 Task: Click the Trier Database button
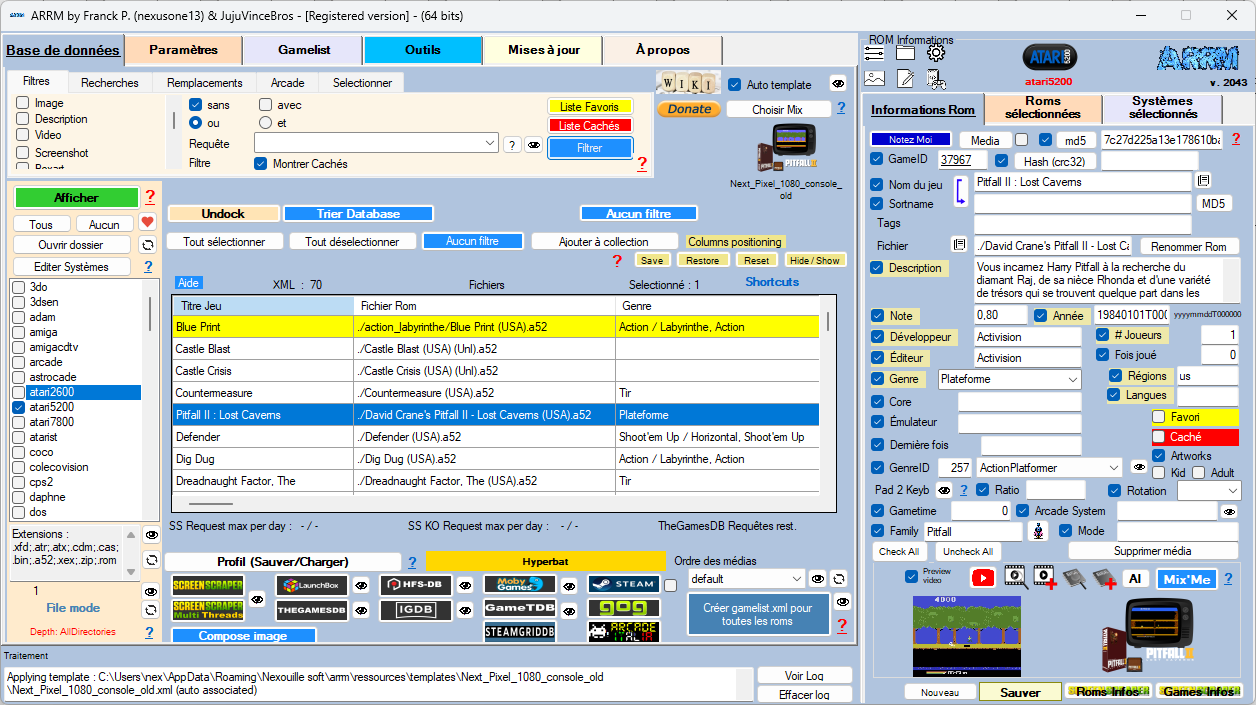358,214
